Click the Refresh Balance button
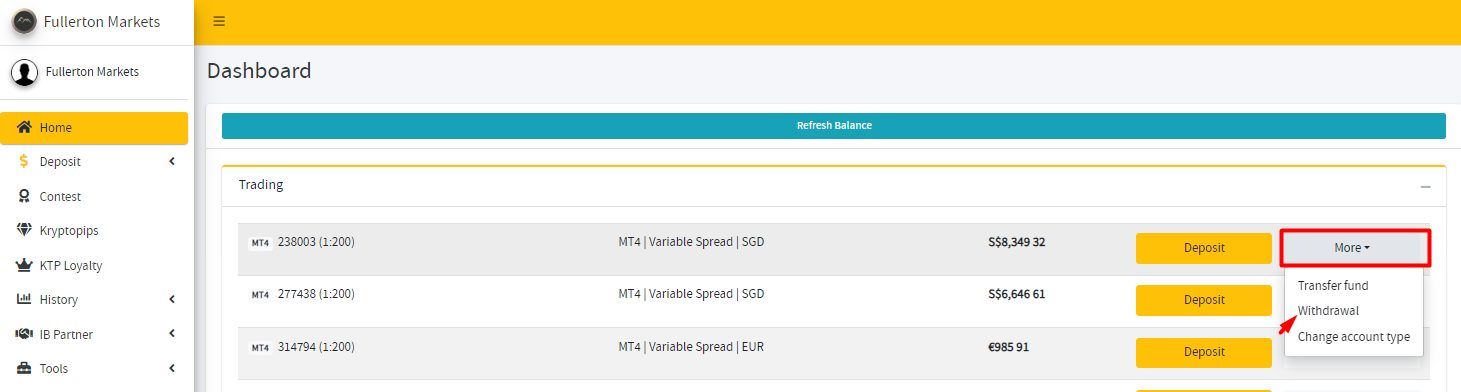Image resolution: width=1461 pixels, height=392 pixels. click(x=834, y=126)
